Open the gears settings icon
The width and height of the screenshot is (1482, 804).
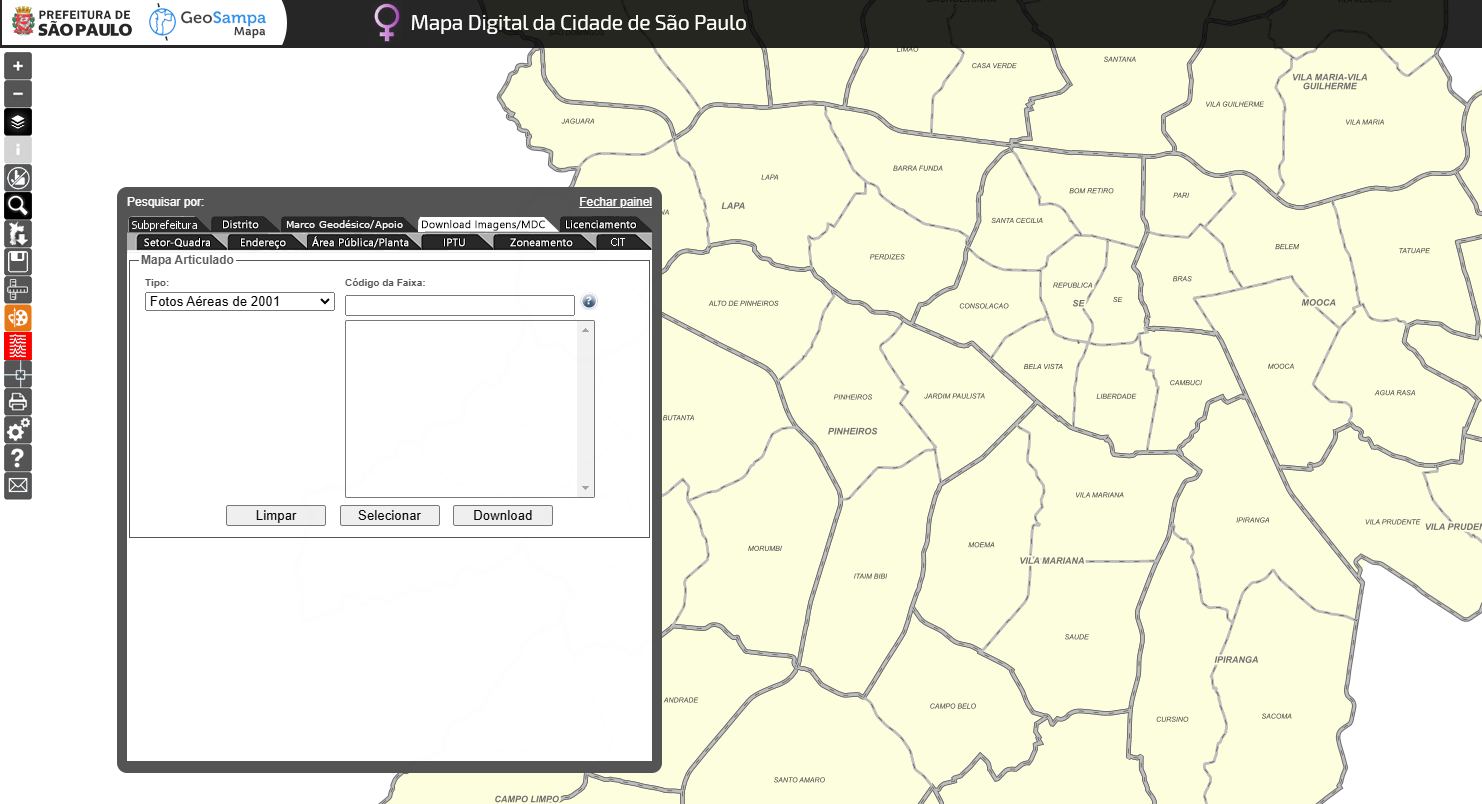[x=18, y=430]
